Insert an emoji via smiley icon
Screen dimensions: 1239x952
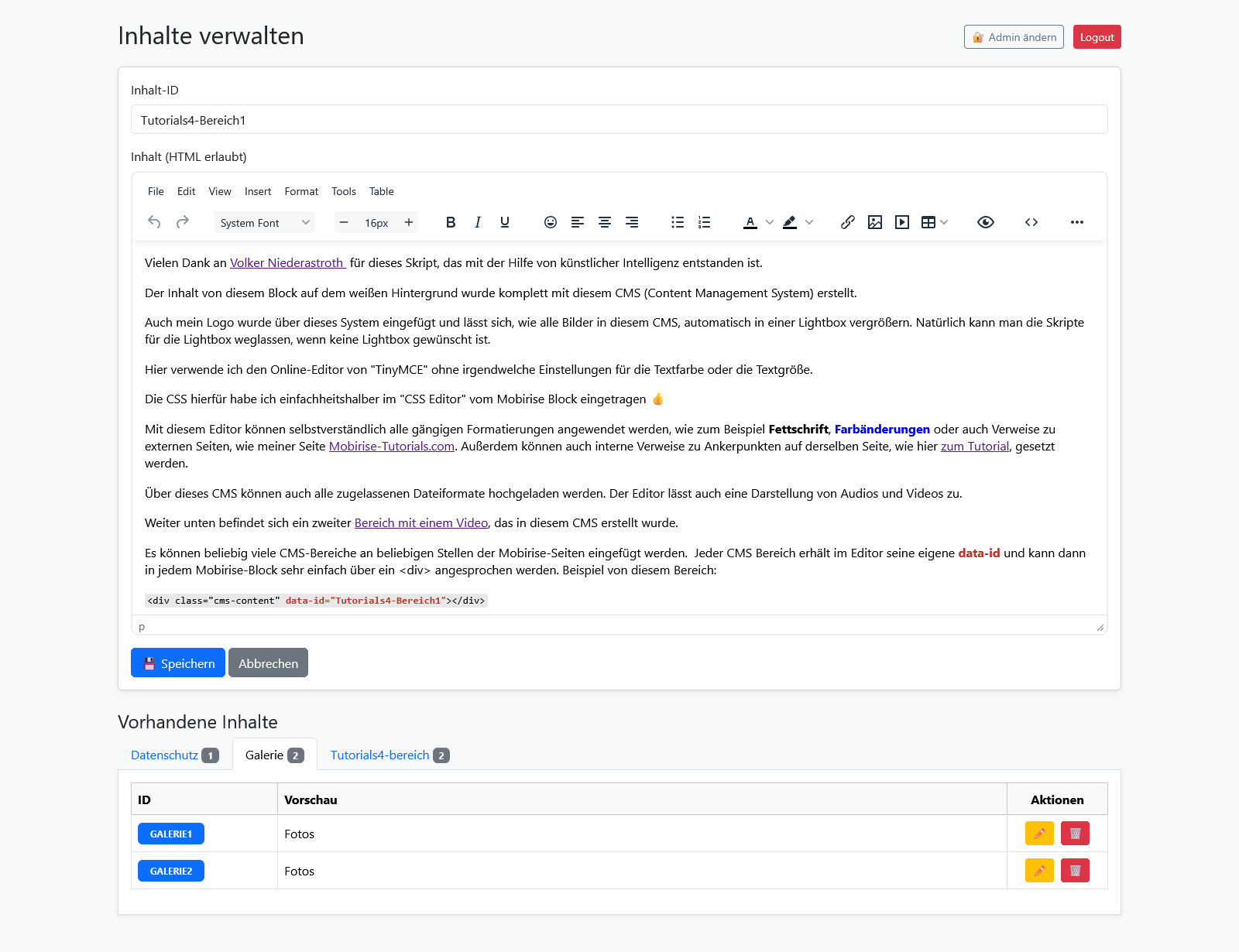[551, 222]
